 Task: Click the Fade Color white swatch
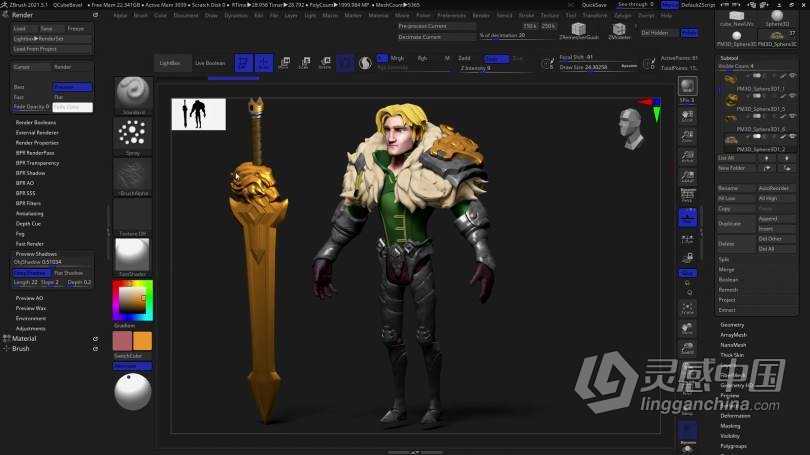(72, 107)
